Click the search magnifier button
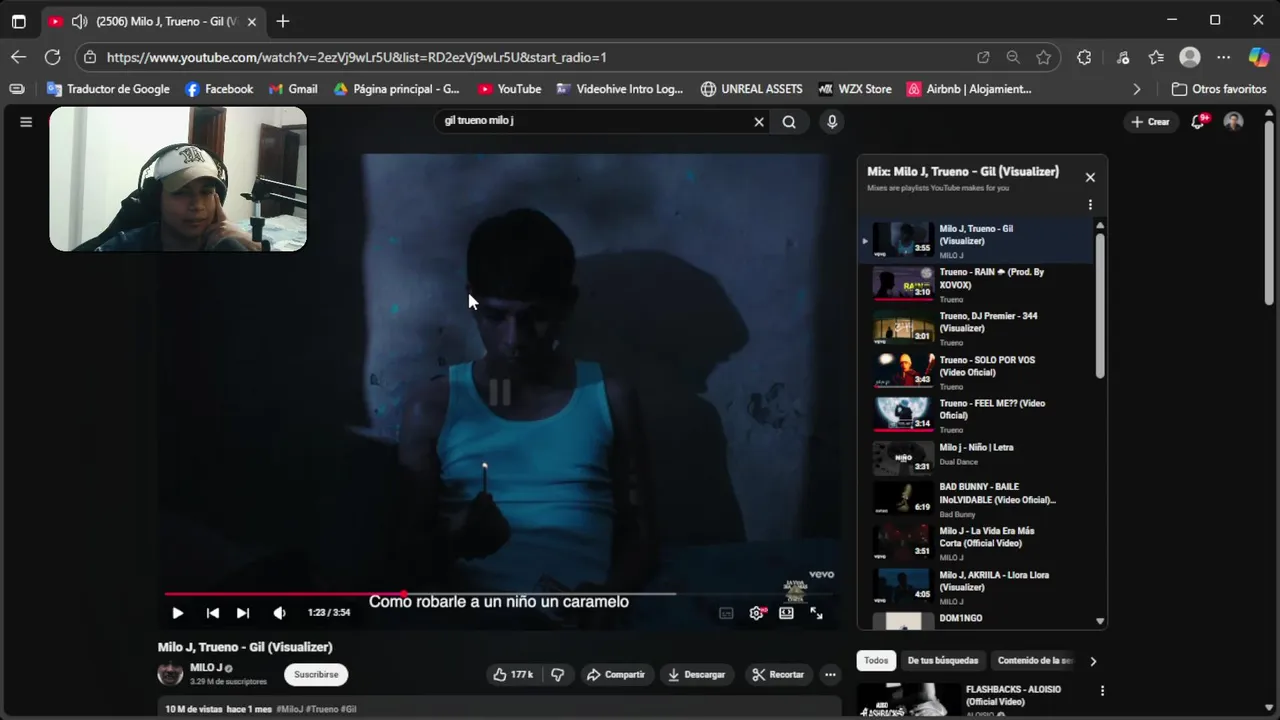 coord(789,122)
